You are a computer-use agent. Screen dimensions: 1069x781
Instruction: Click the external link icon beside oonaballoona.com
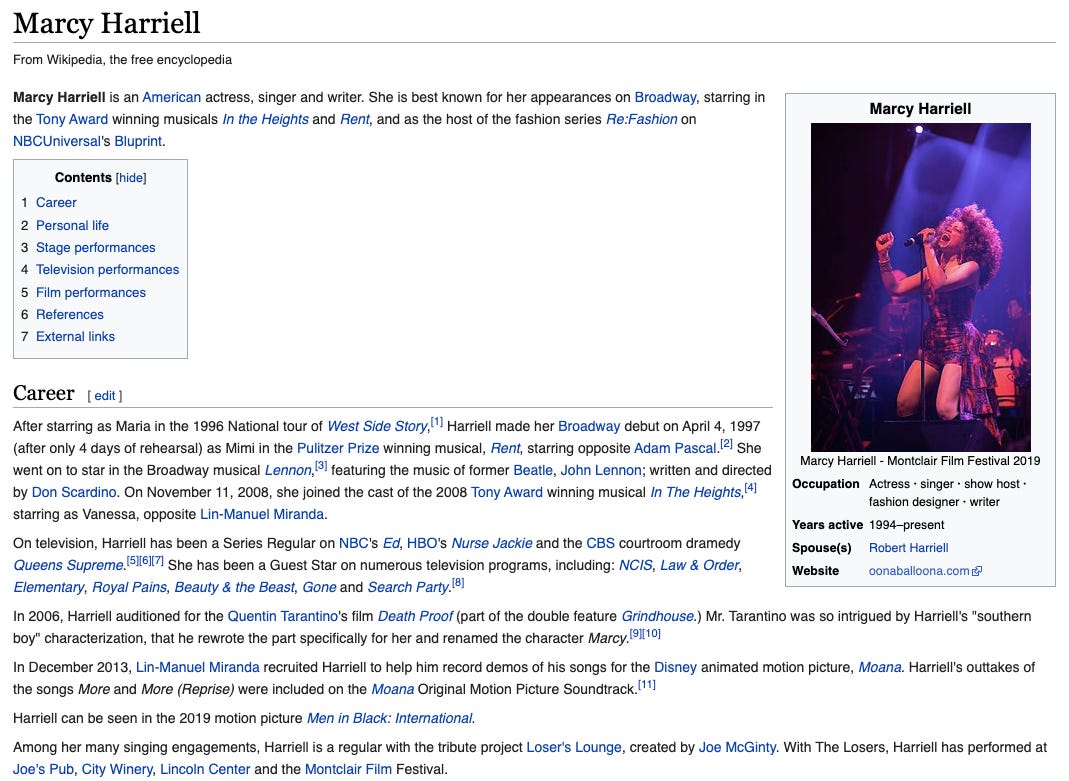tap(977, 571)
